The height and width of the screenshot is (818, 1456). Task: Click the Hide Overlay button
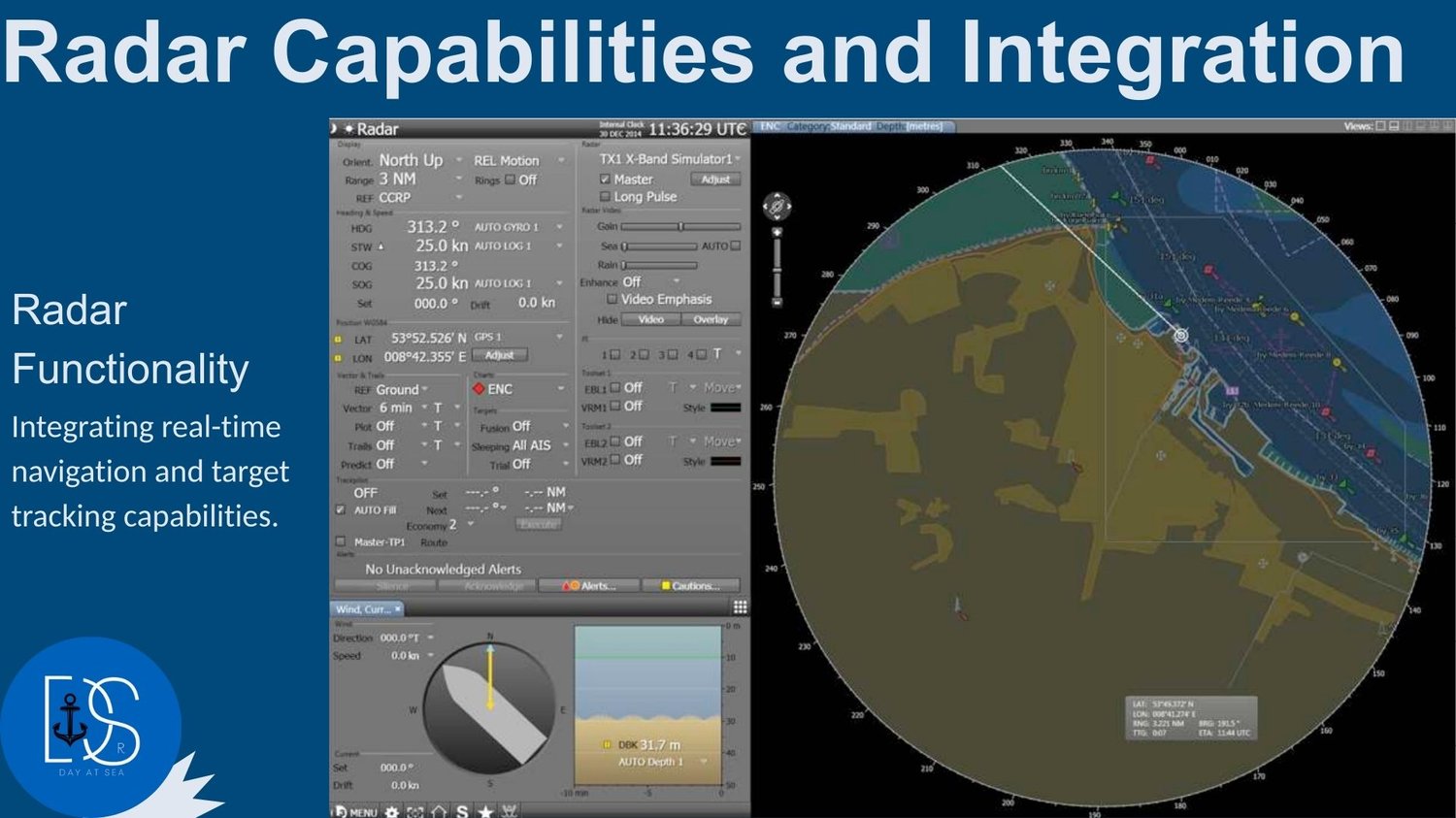pyautogui.click(x=711, y=319)
